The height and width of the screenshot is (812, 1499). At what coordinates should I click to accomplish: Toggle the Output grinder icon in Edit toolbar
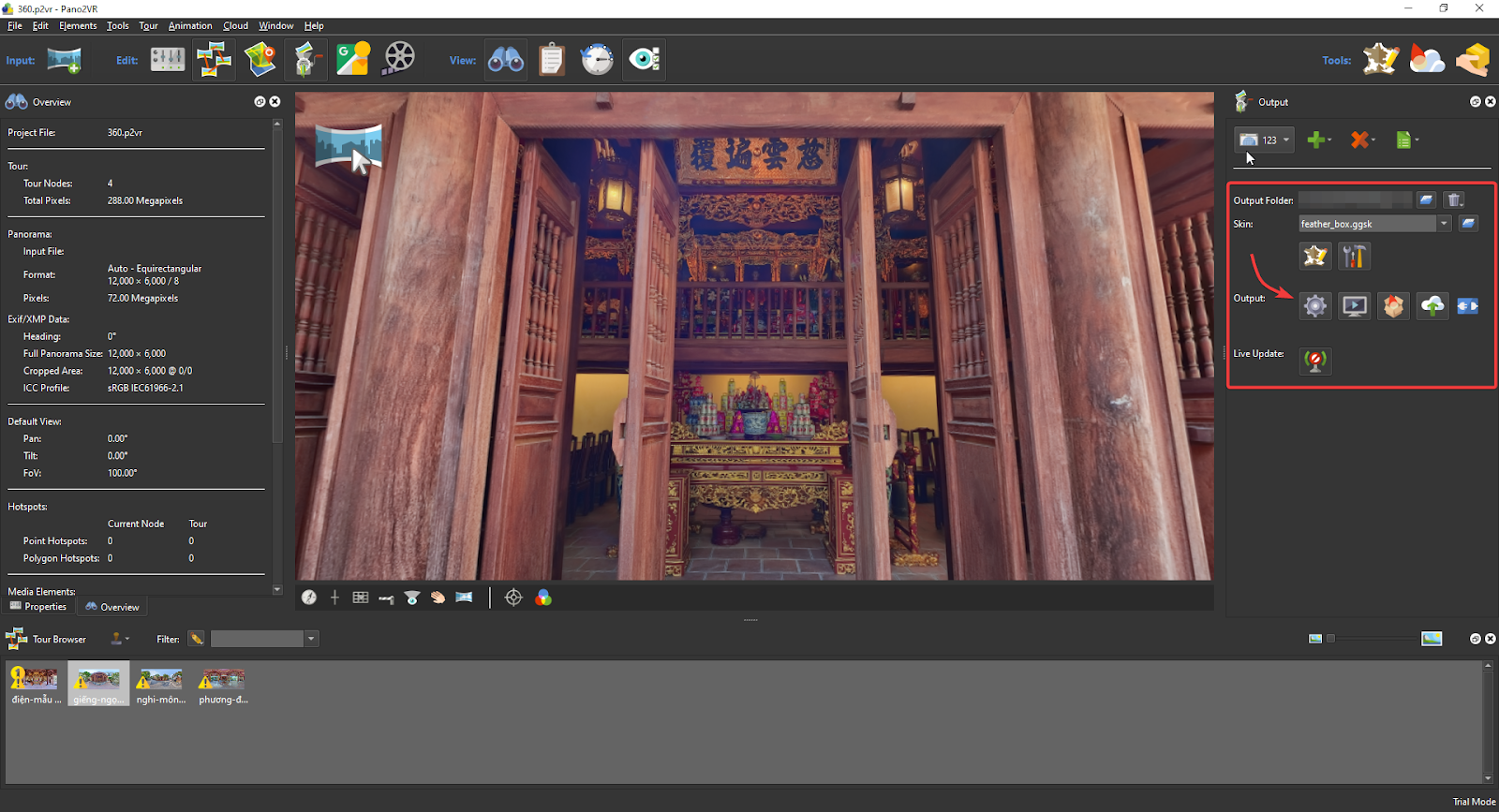(x=306, y=60)
